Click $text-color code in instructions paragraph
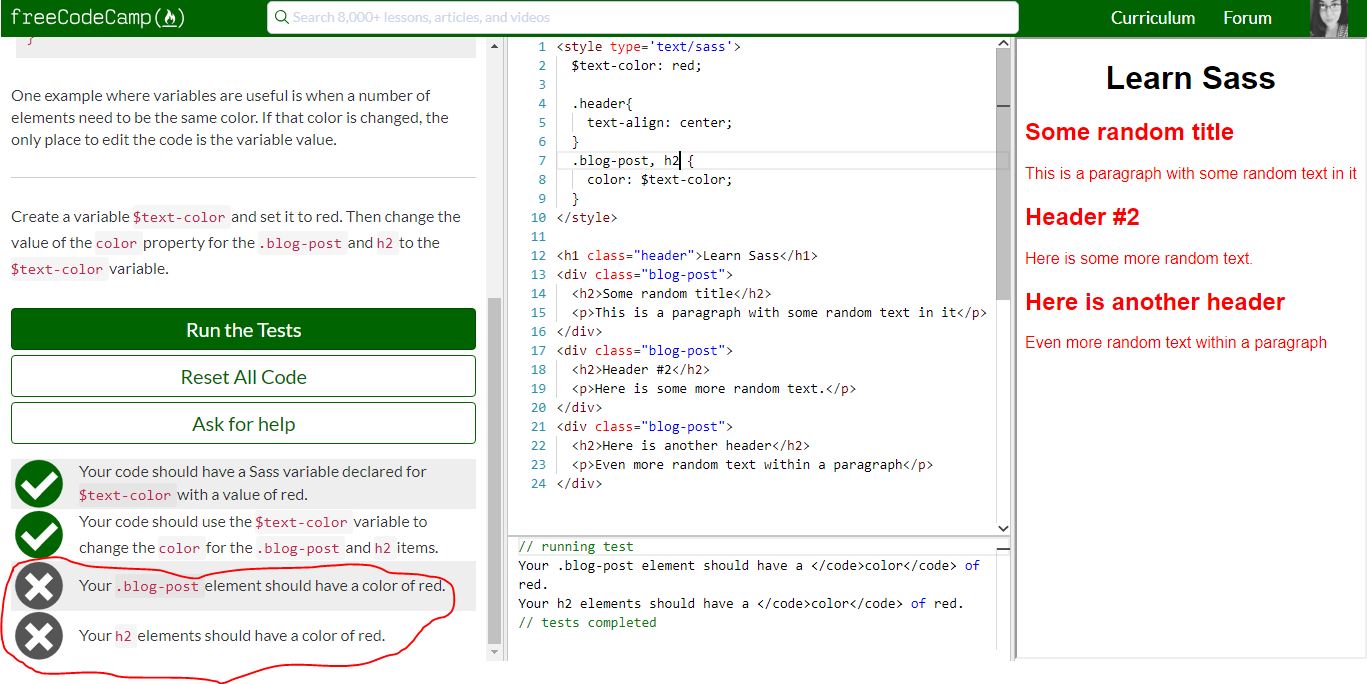This screenshot has width=1367, height=684. coord(181,217)
